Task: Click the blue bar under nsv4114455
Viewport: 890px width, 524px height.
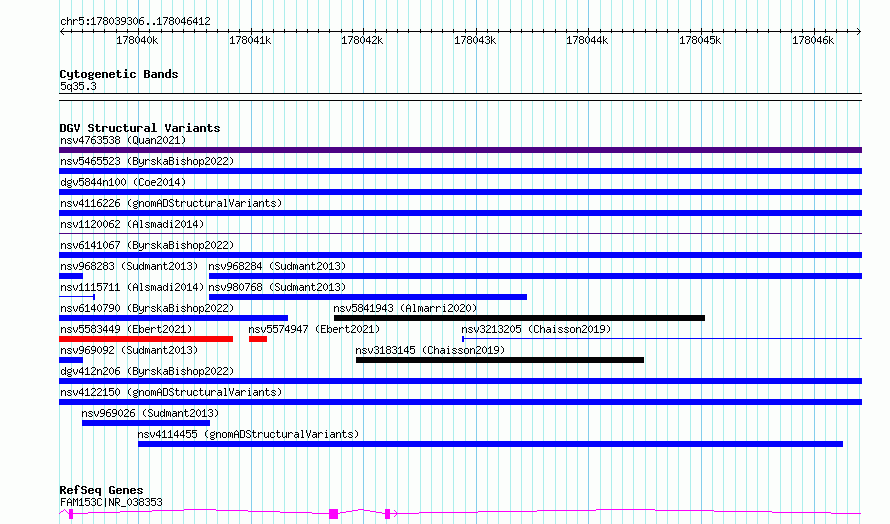Action: point(490,444)
